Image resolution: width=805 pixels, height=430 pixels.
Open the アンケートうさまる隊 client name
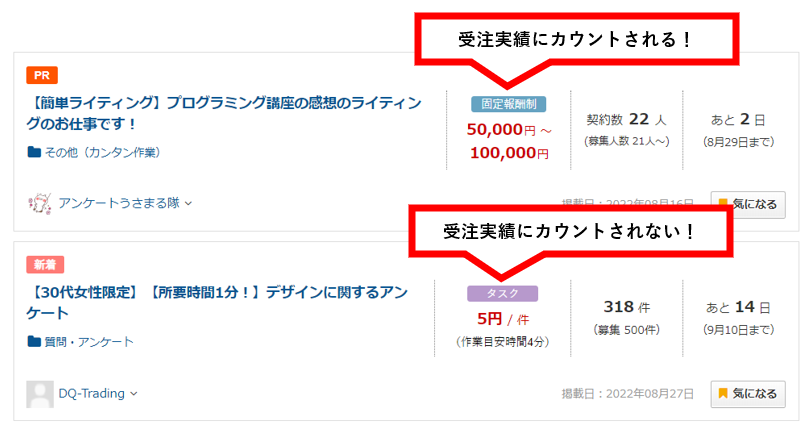click(x=119, y=203)
